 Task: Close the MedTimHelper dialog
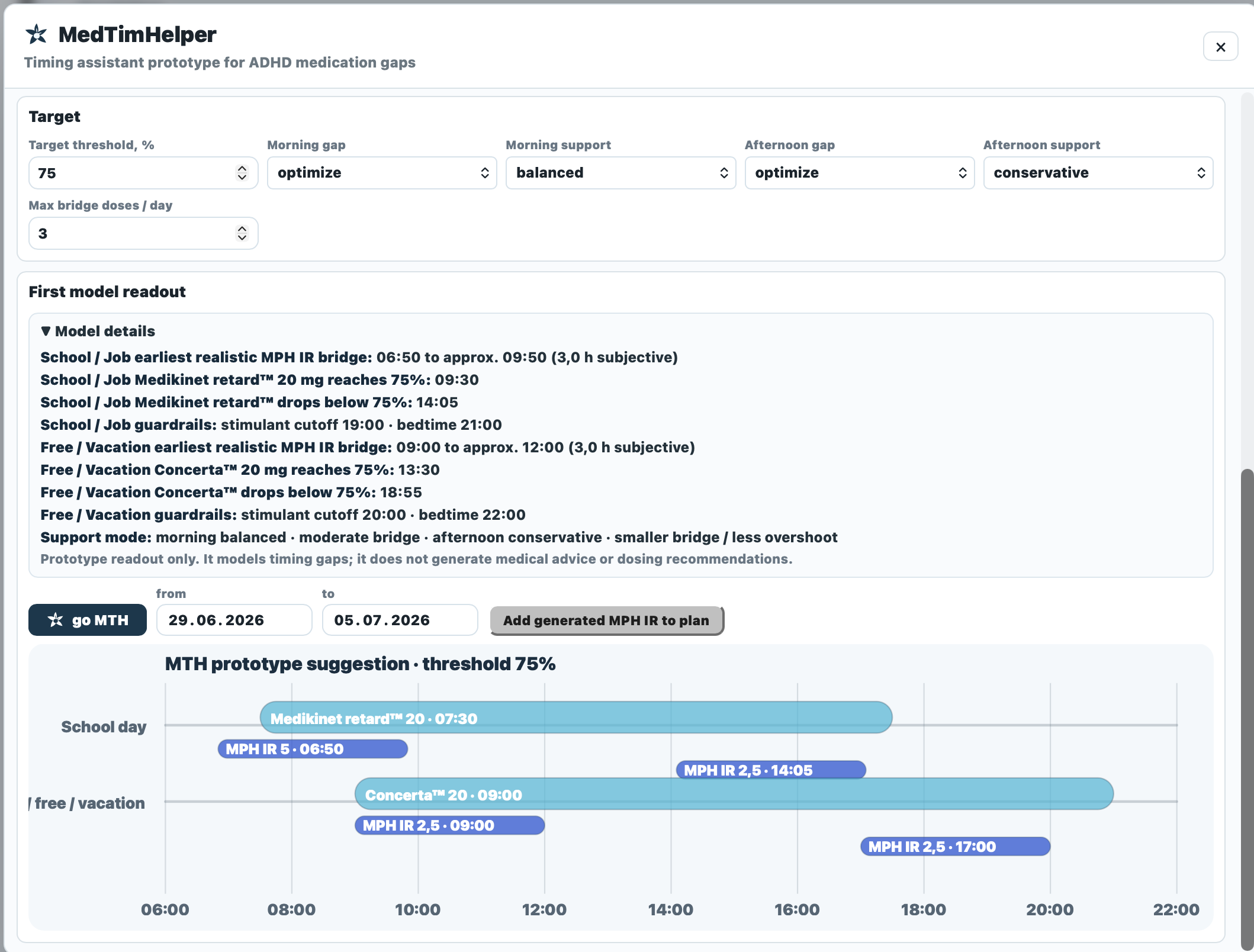1220,47
